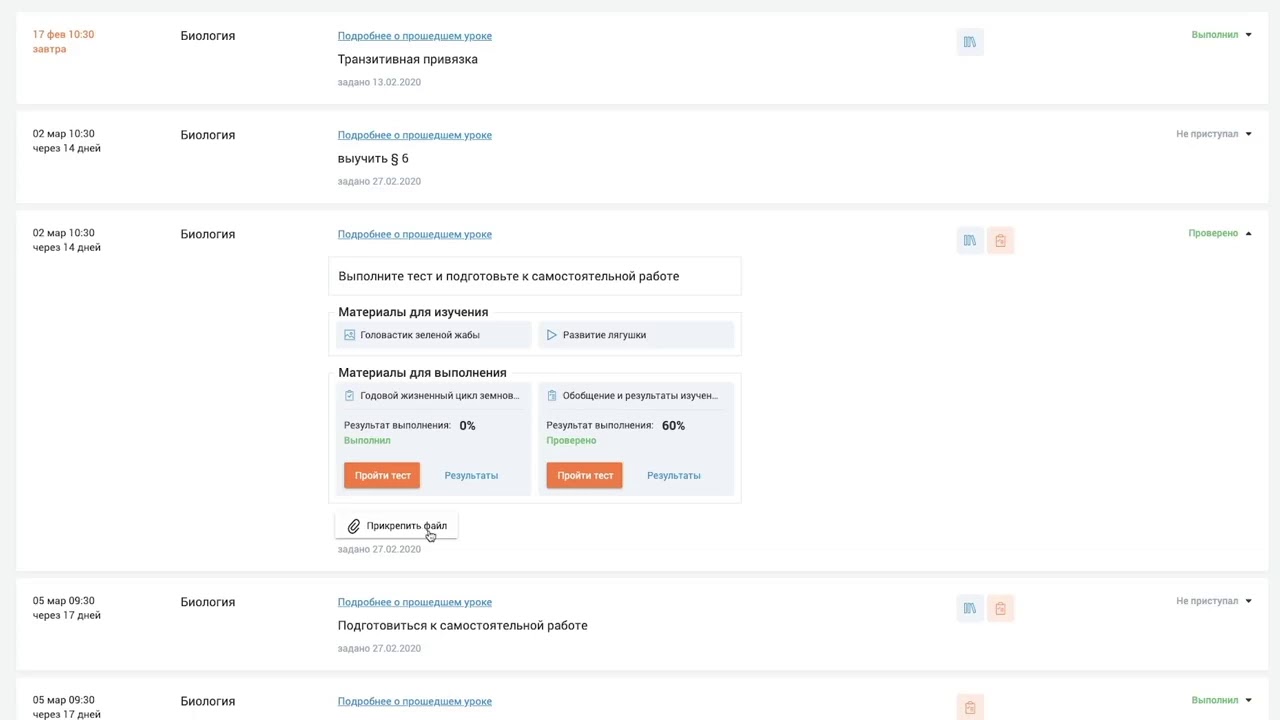Open the 'Головастик зеленой жабы' image material
1280x720 pixels.
click(x=419, y=335)
